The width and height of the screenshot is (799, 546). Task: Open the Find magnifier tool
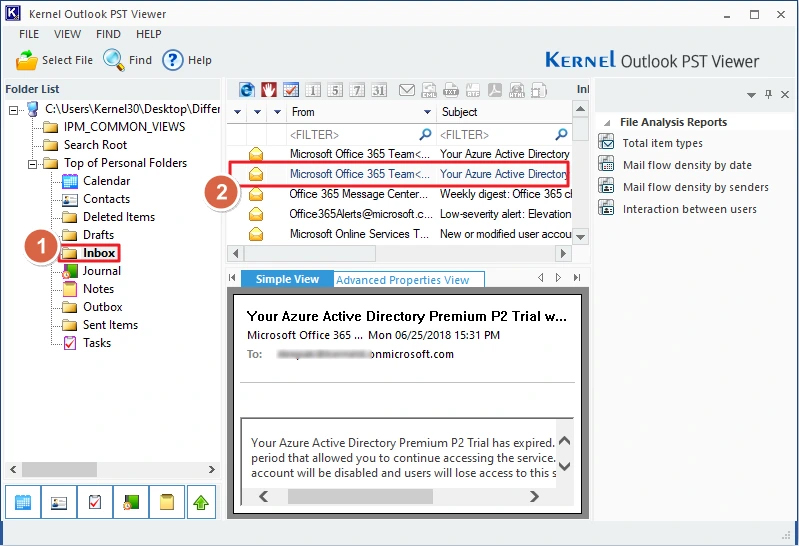[x=113, y=60]
